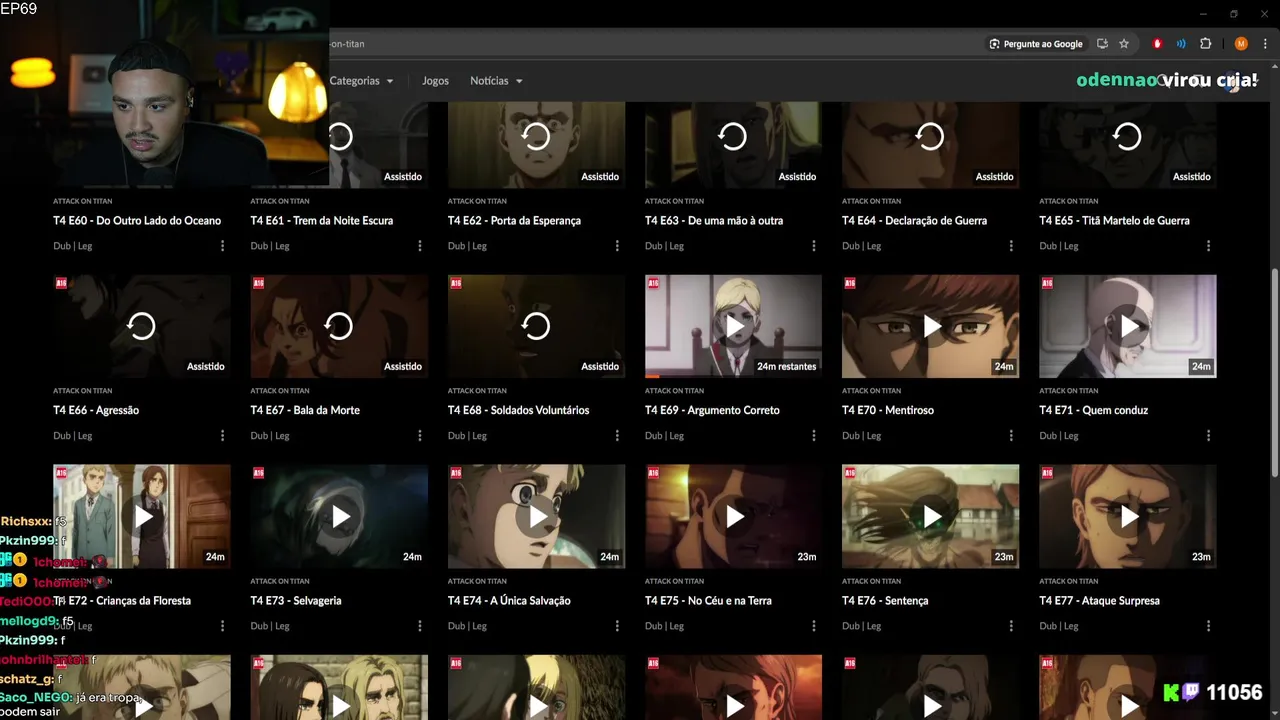Replay T4 E65 Titã Martelo de Guerra

(x=1127, y=136)
